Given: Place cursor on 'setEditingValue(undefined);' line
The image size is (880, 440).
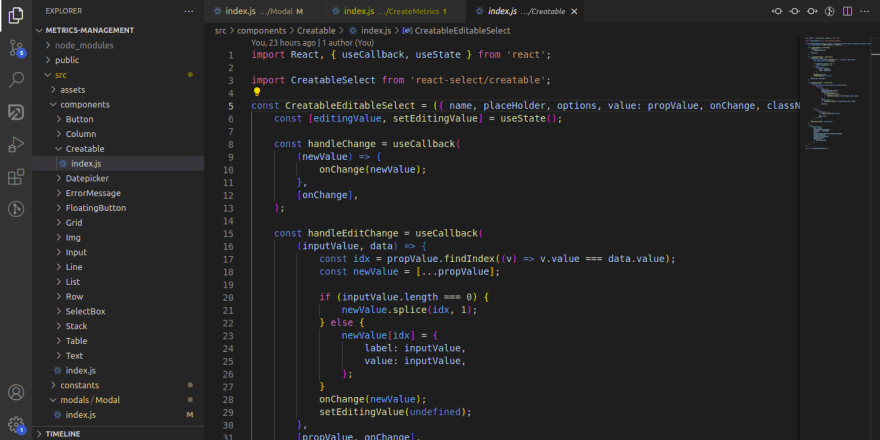Looking at the screenshot, I should tap(395, 412).
